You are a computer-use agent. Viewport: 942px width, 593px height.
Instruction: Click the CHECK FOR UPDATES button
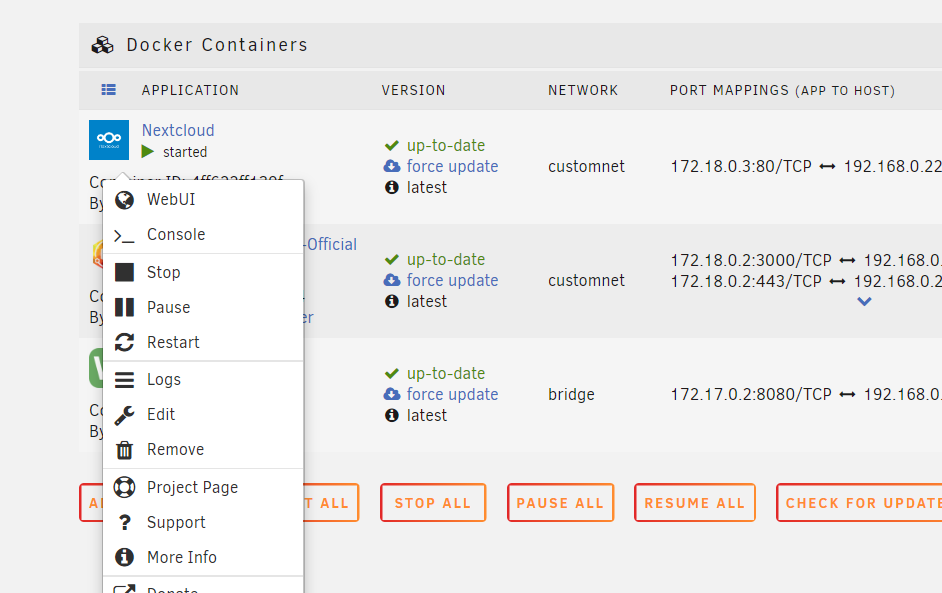[x=860, y=503]
